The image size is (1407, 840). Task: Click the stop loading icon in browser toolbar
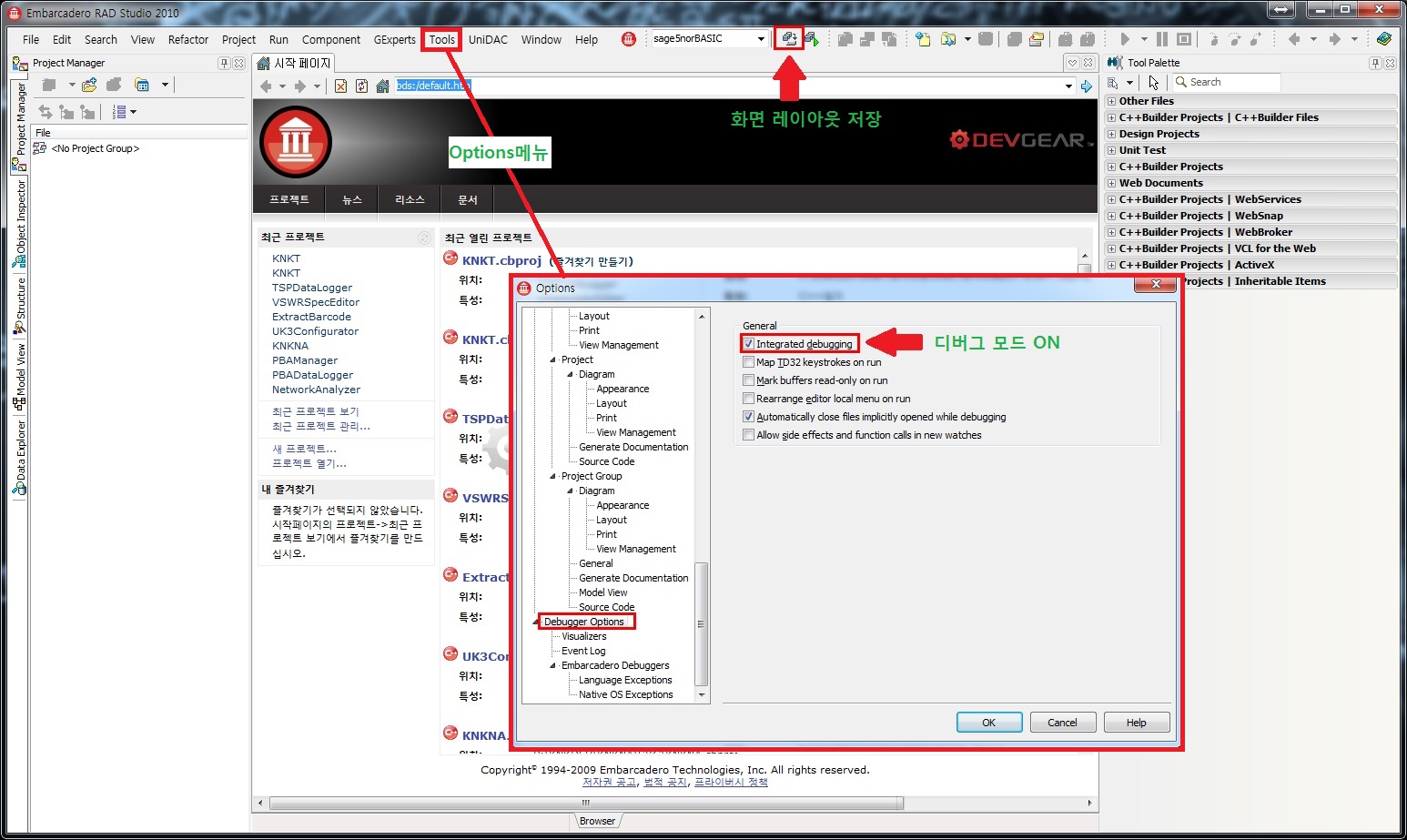pyautogui.click(x=340, y=86)
